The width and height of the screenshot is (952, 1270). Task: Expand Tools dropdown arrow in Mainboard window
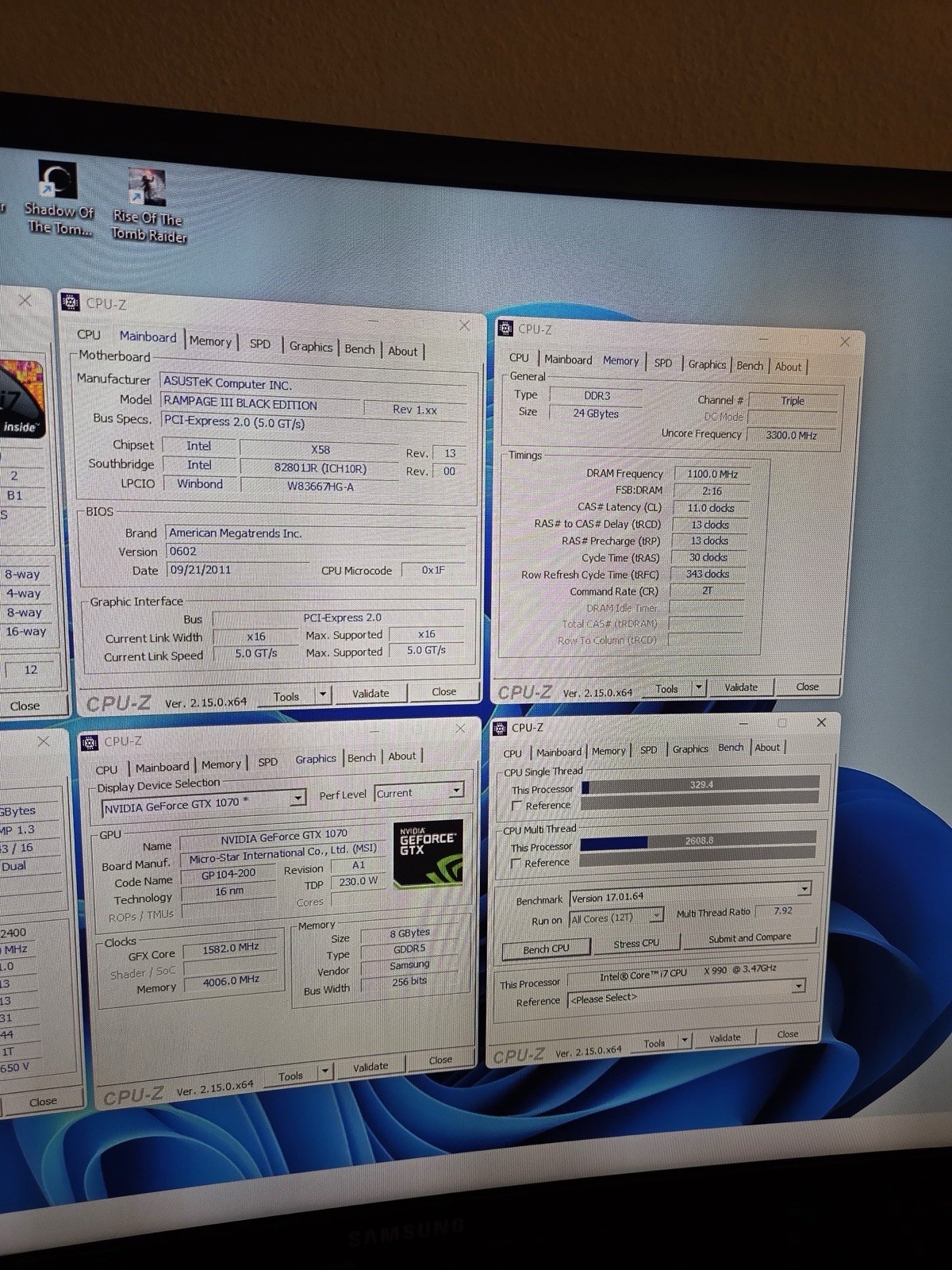323,695
